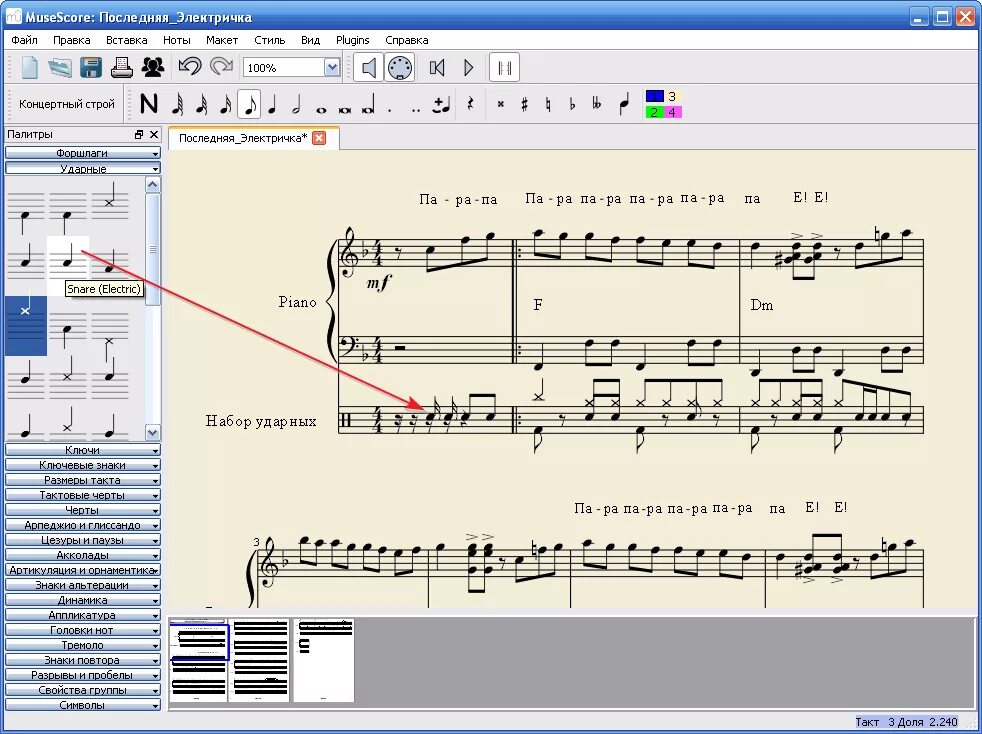Apply the flat accidental

coord(572,104)
